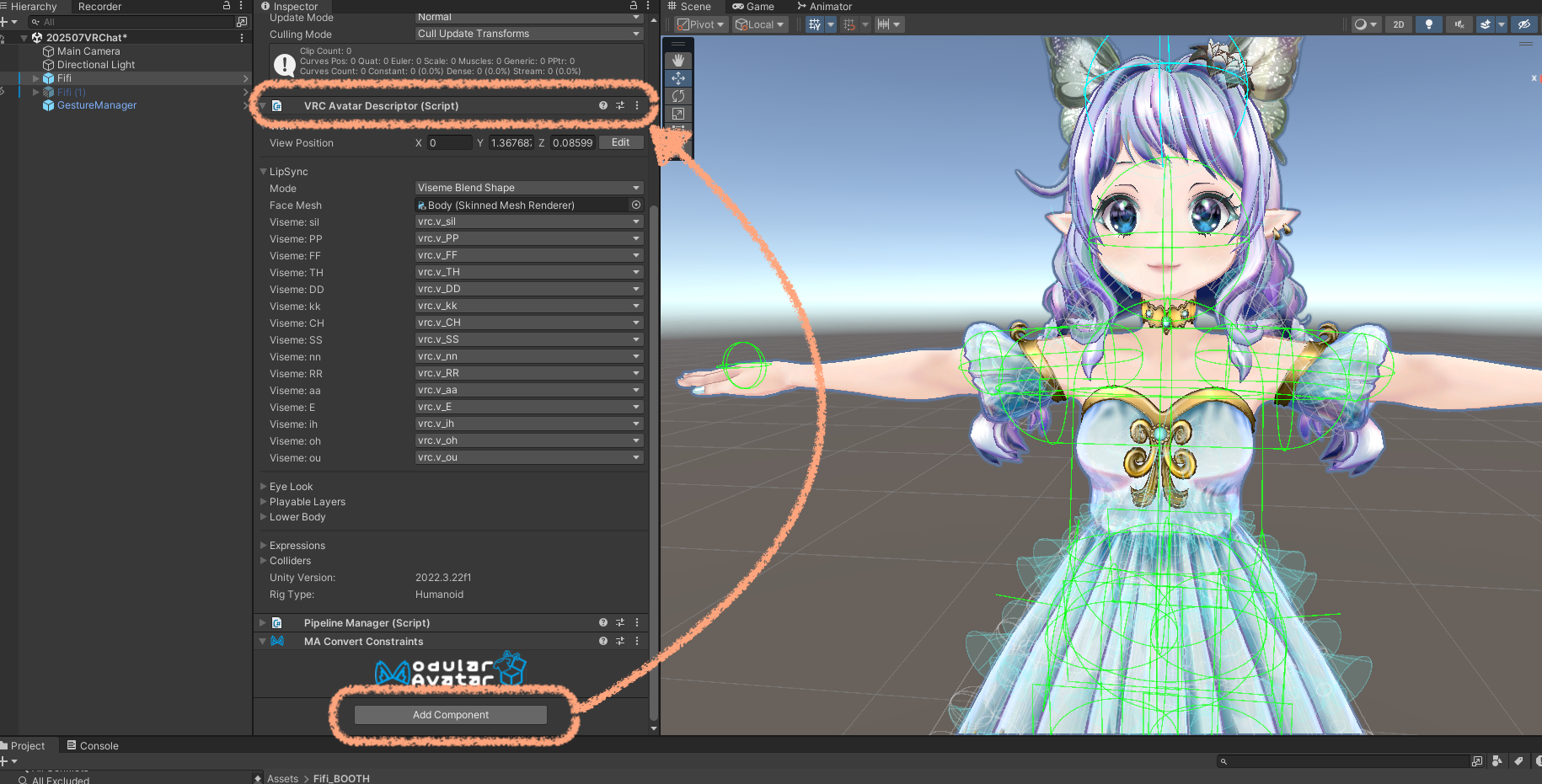The height and width of the screenshot is (784, 1542).
Task: Open Viseme: ou blend shape dropdown
Action: [529, 457]
